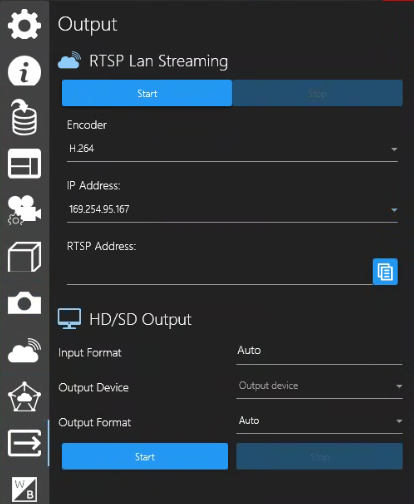Start the HD/SD Output
414x504 pixels.
[145, 456]
